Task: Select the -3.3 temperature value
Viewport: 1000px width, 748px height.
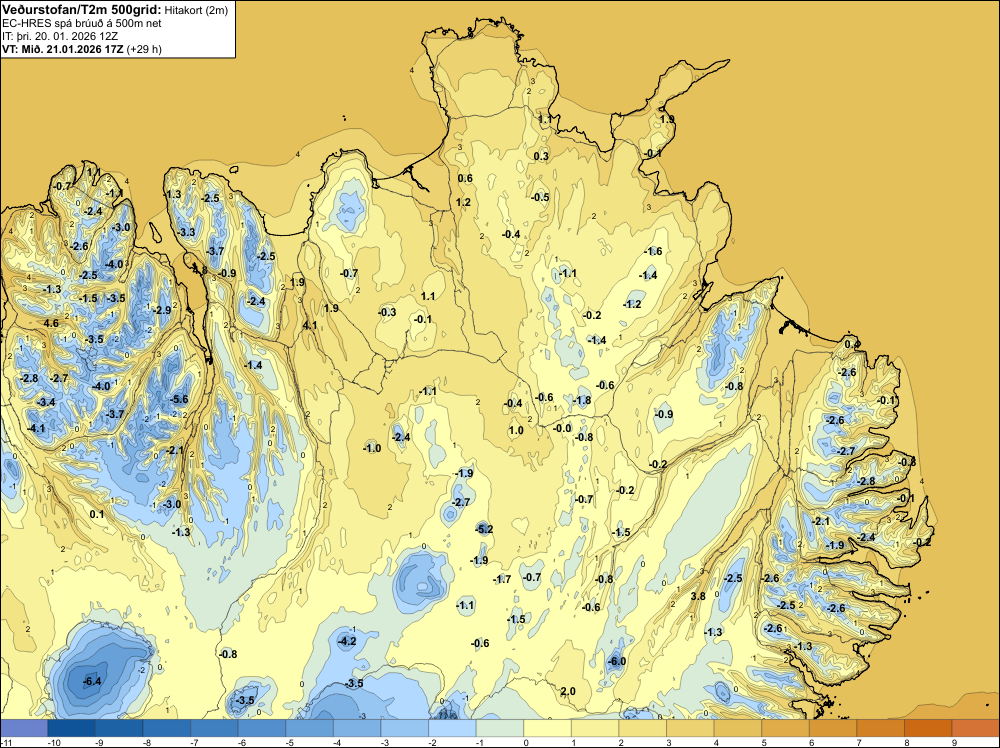Action: [x=186, y=232]
